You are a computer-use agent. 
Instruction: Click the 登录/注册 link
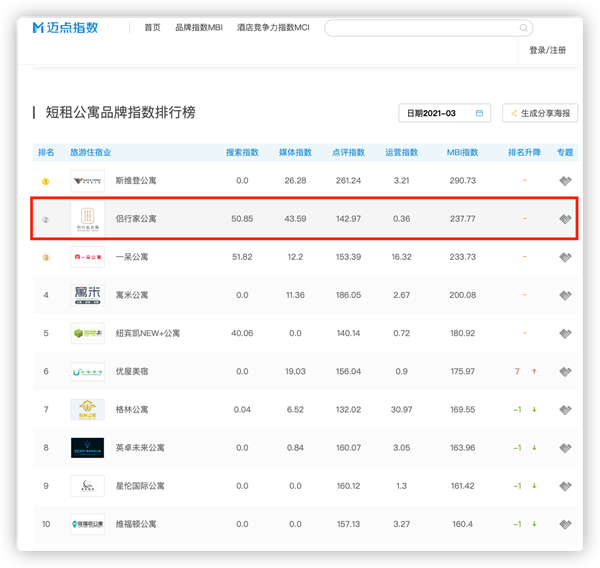[547, 50]
